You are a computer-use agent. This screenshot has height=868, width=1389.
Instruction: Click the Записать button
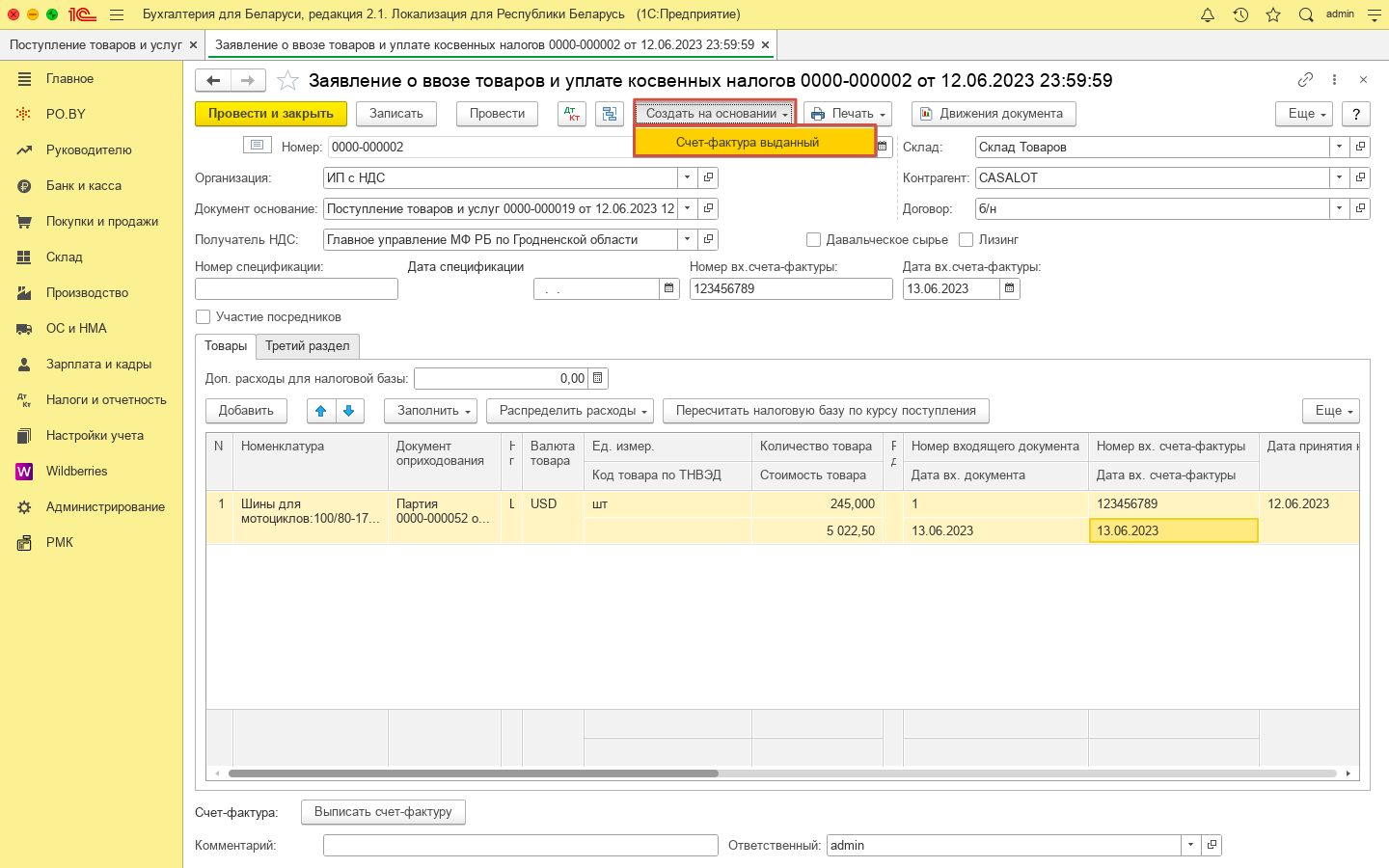396,114
